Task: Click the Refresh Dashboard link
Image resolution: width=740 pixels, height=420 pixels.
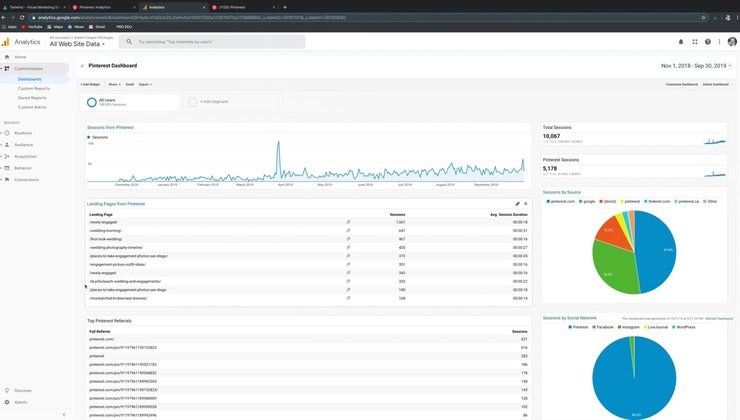Action: tap(719, 319)
